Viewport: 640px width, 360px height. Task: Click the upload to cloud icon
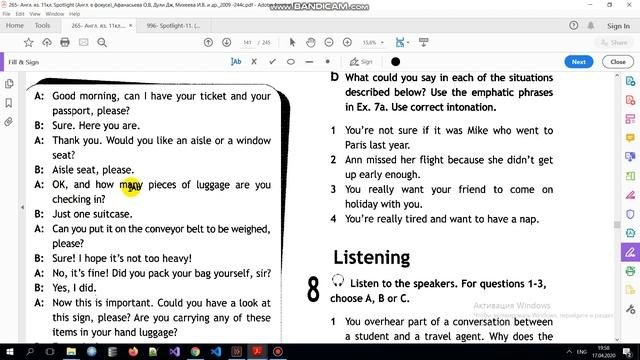tap(47, 42)
